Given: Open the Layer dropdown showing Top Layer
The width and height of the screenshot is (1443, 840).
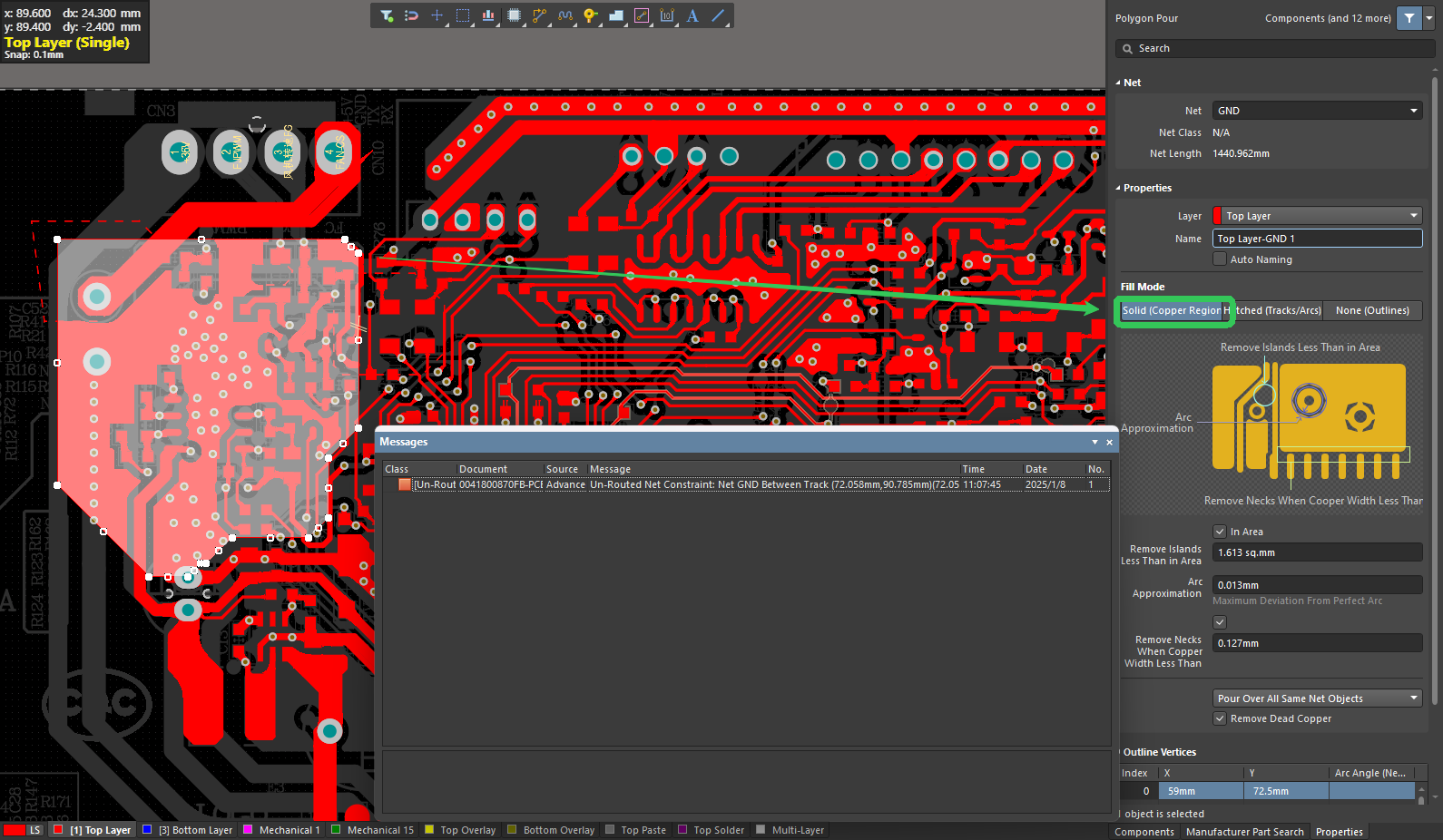Looking at the screenshot, I should point(1317,216).
